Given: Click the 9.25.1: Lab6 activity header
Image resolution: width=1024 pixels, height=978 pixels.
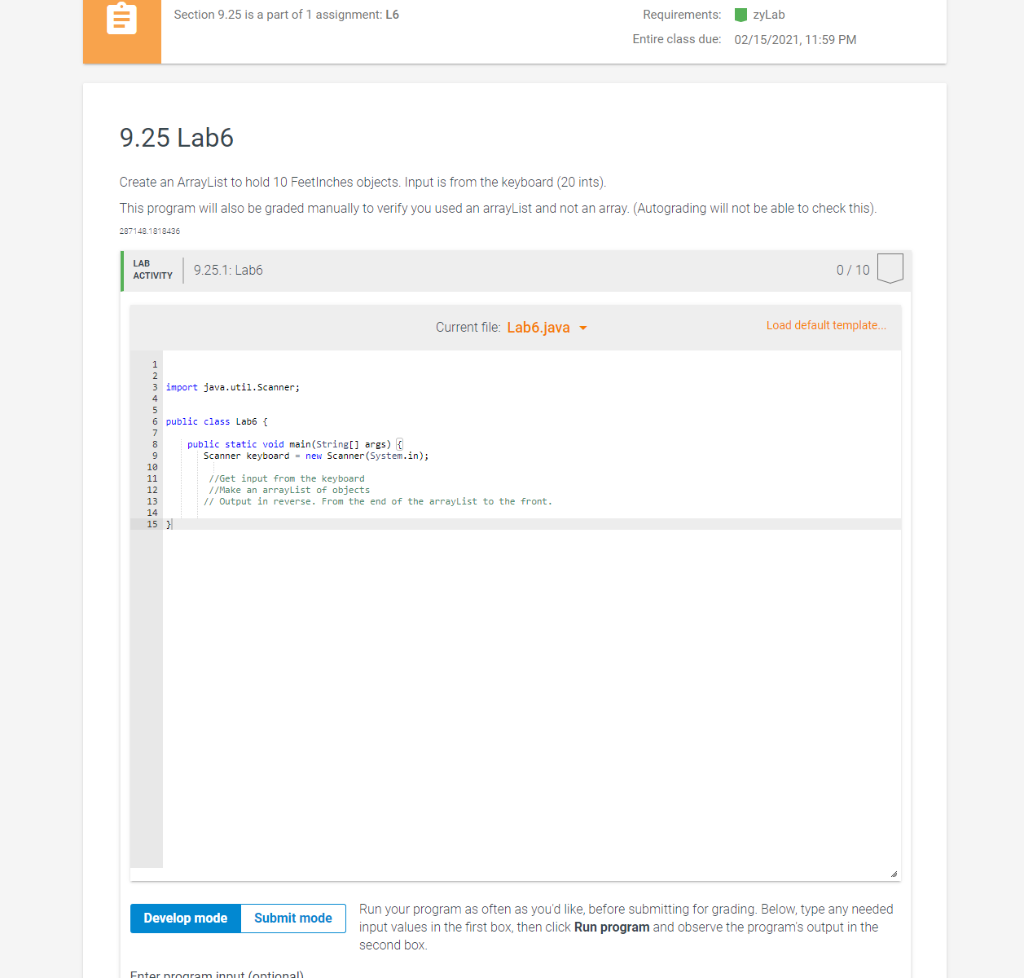Looking at the screenshot, I should 228,270.
